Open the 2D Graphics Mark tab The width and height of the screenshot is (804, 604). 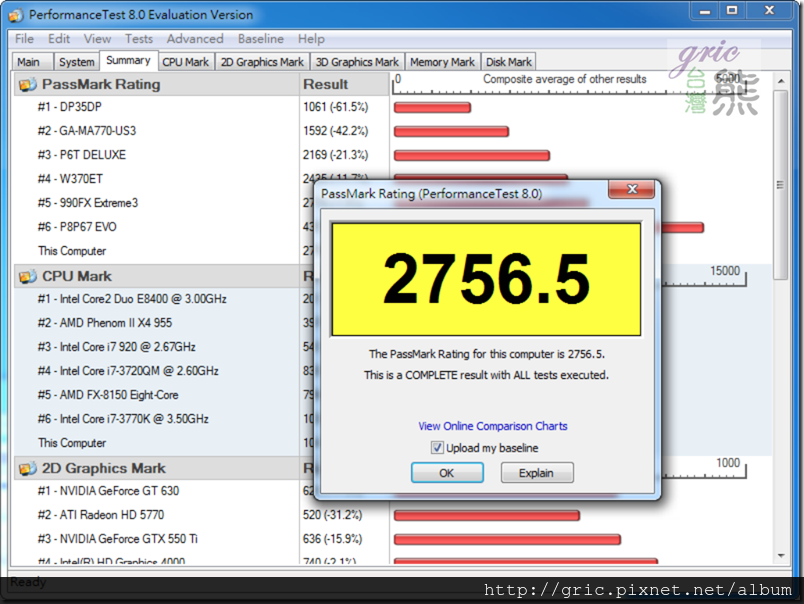coord(262,62)
